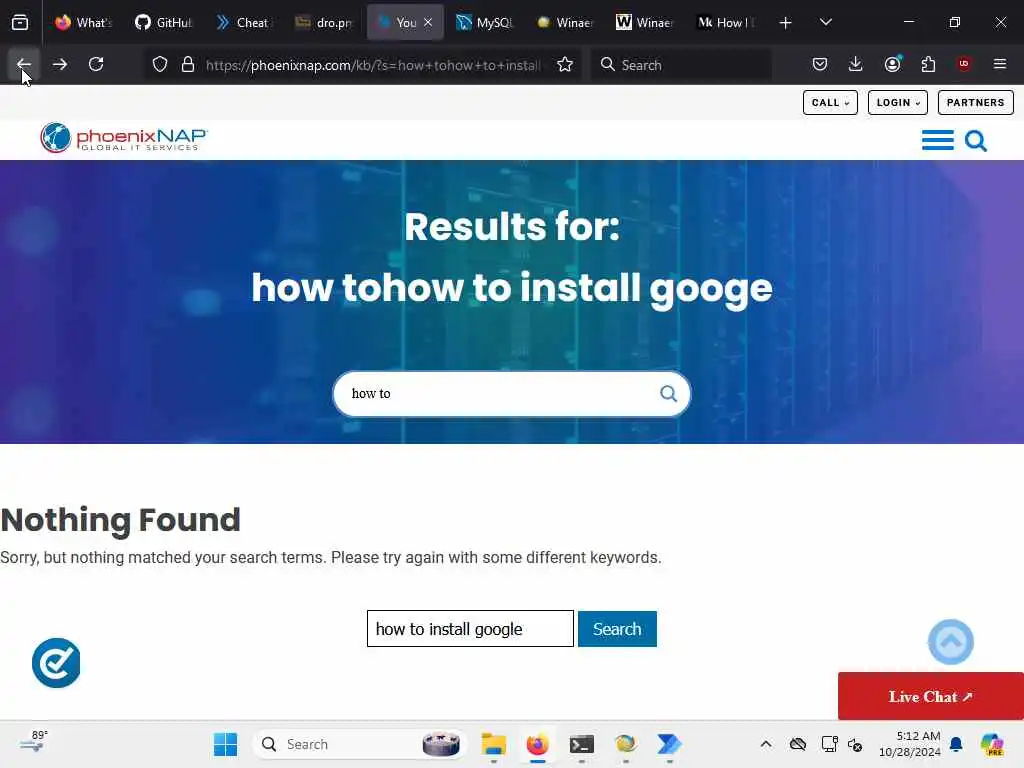This screenshot has width=1024, height=768.
Task: Expand the LOGIN dropdown
Action: point(897,103)
